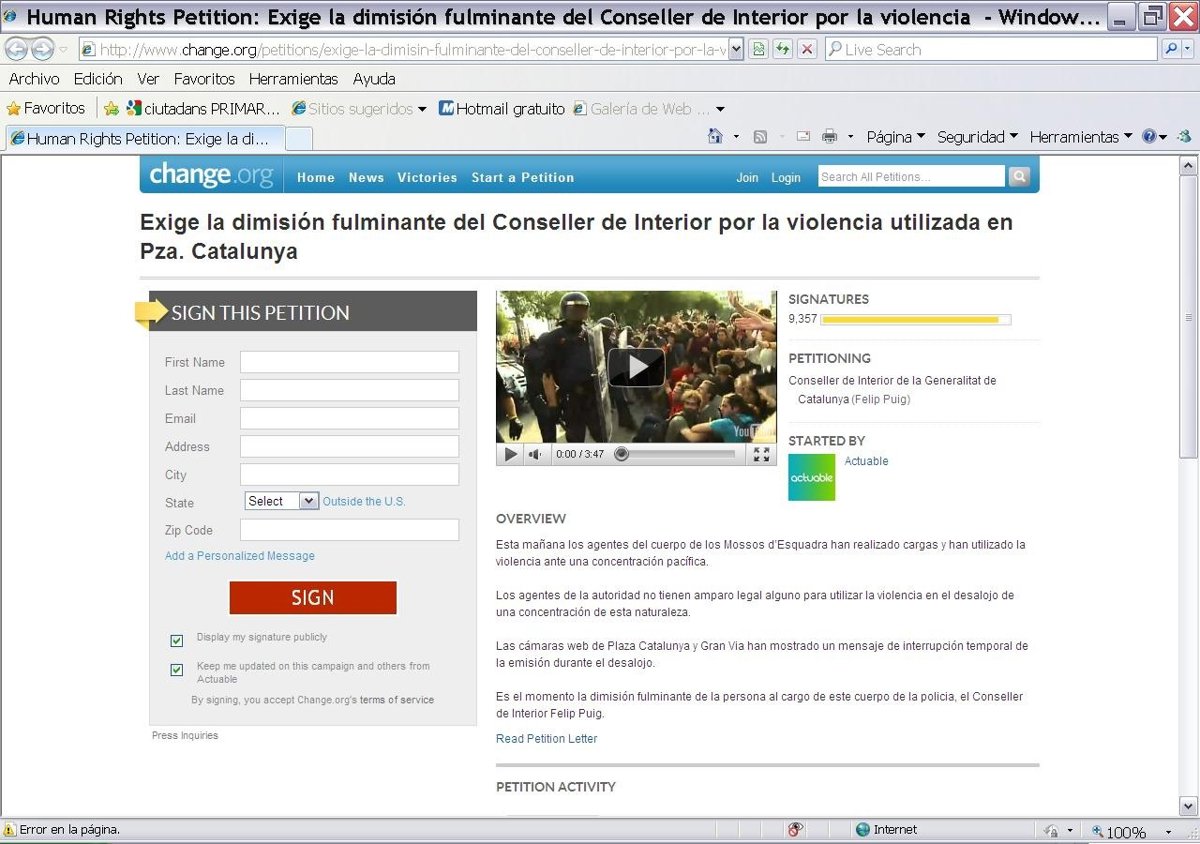Mute the video with the speaker icon
Image resolution: width=1200 pixels, height=844 pixels.
[535, 454]
